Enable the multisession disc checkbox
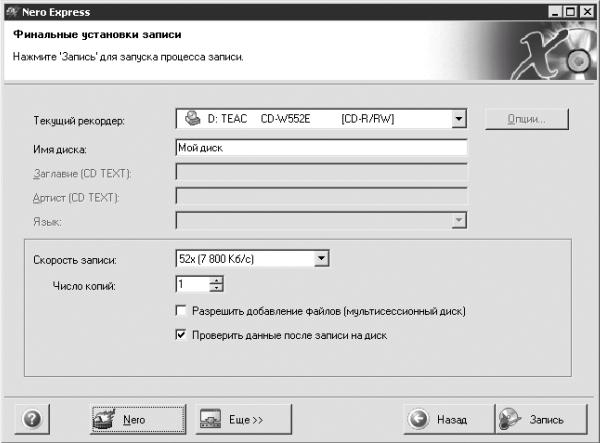 tap(181, 310)
